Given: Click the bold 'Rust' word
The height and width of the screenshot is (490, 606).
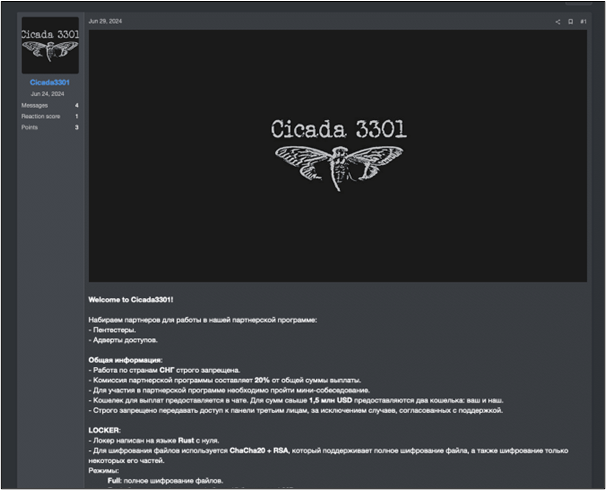Looking at the screenshot, I should 186,441.
